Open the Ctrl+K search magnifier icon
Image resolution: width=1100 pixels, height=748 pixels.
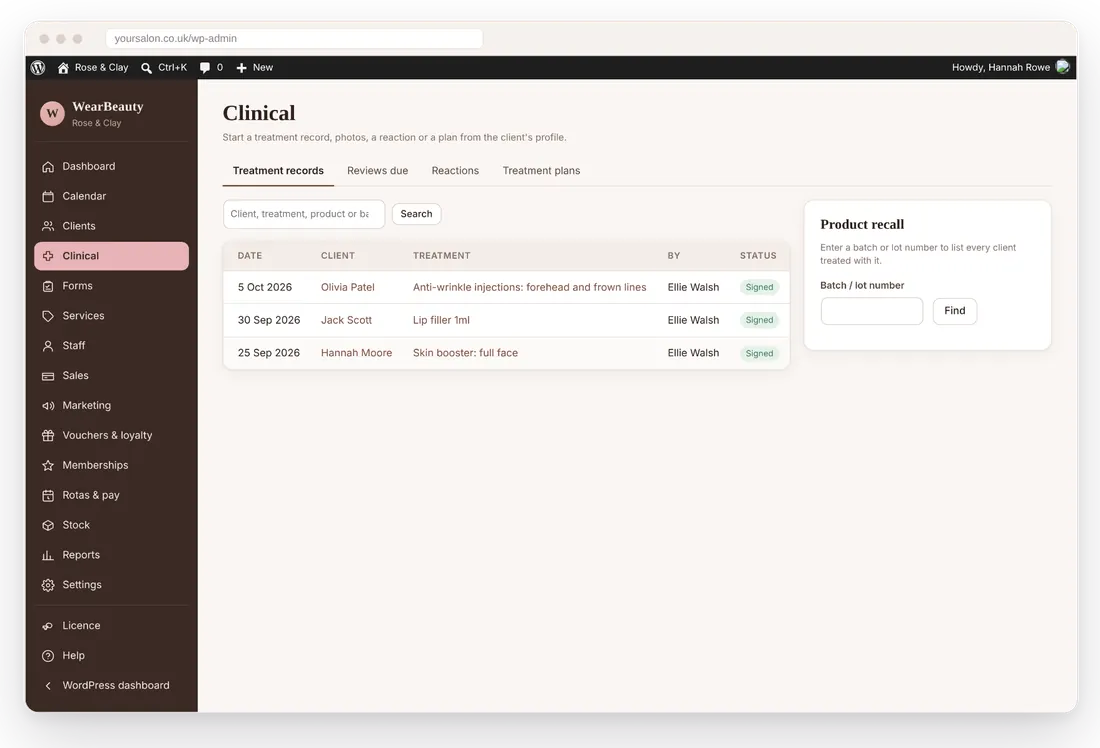click(x=147, y=68)
